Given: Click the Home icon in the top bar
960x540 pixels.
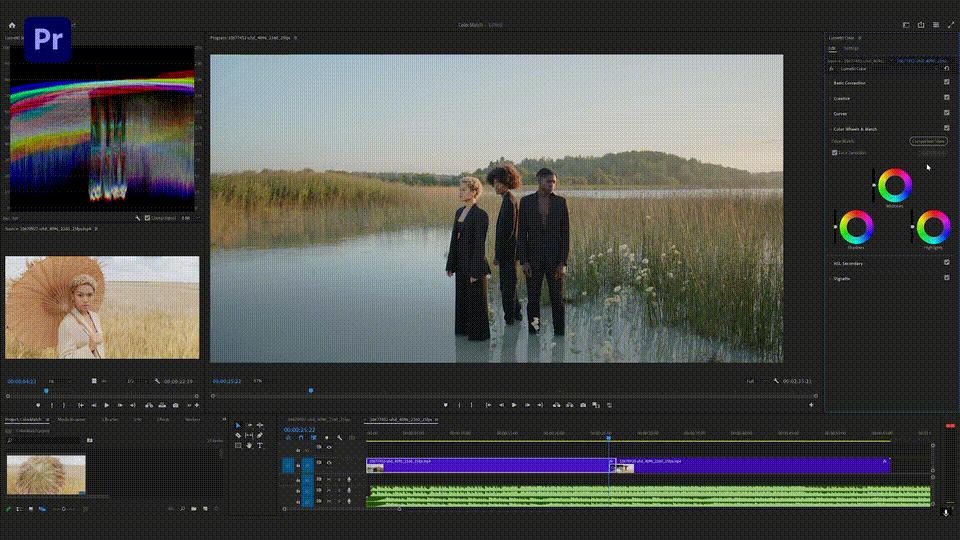Looking at the screenshot, I should [12, 25].
